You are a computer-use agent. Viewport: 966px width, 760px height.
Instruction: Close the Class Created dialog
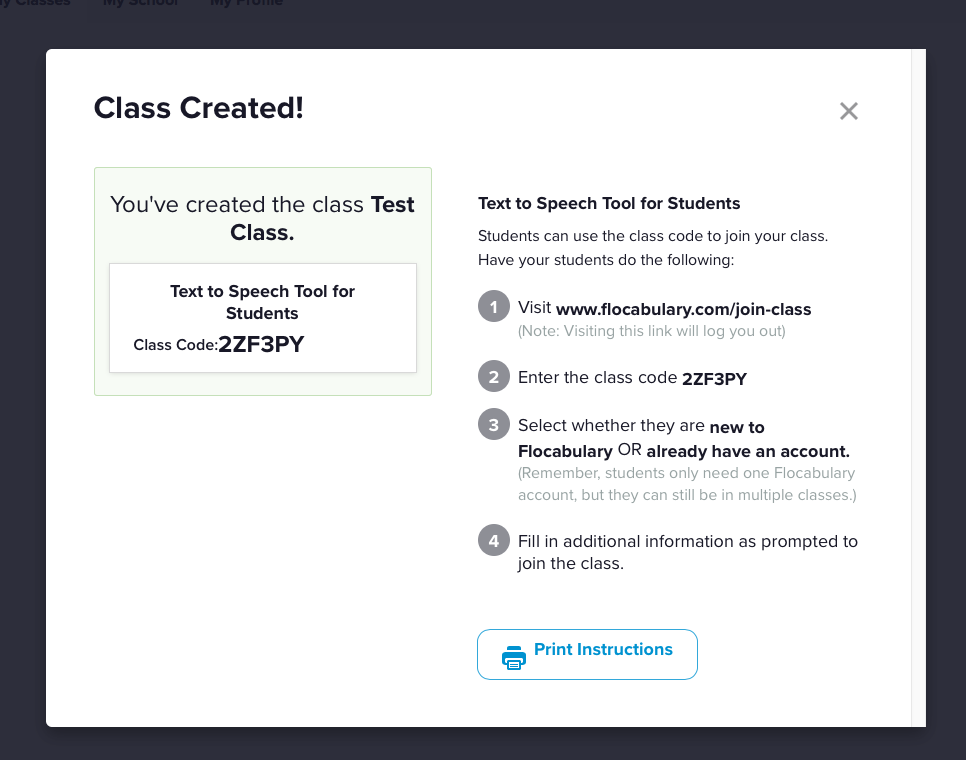[849, 111]
